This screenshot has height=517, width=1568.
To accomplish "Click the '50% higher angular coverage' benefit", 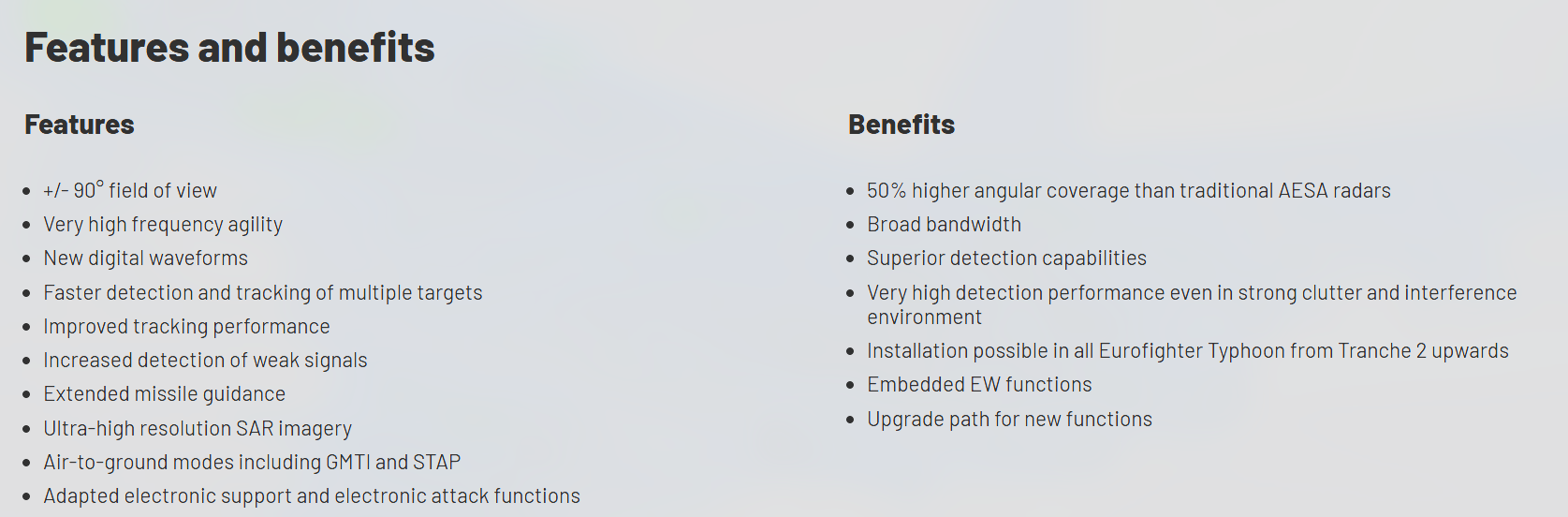I will coord(1129,191).
